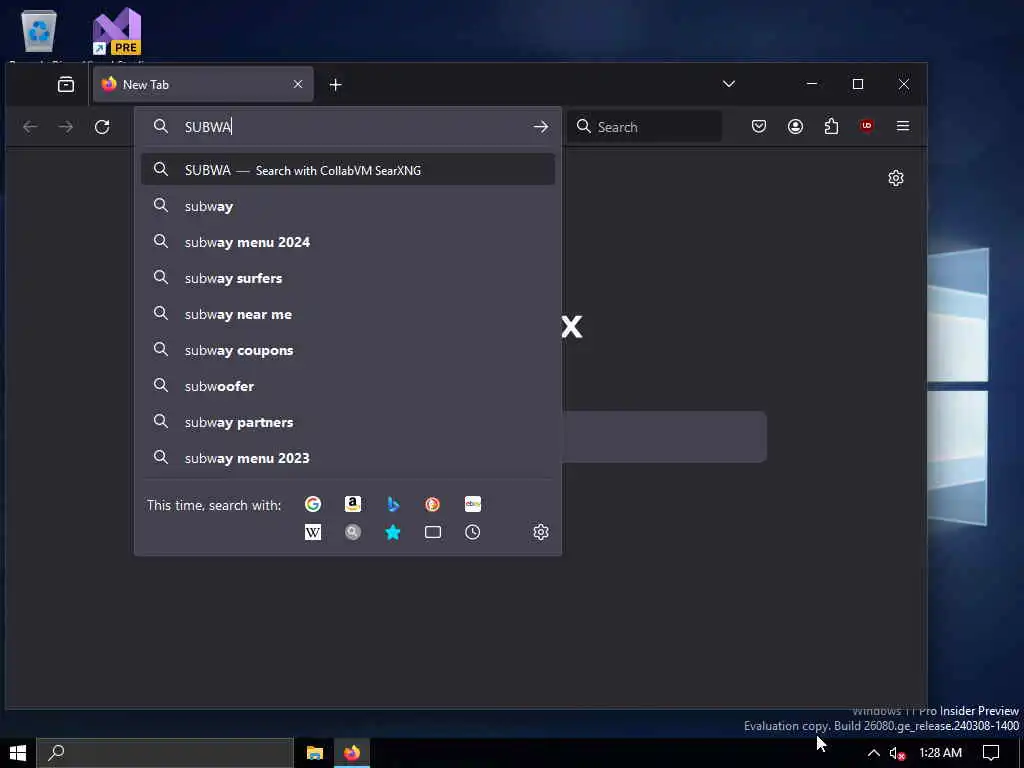Expand the list all tabs chevron

[729, 84]
